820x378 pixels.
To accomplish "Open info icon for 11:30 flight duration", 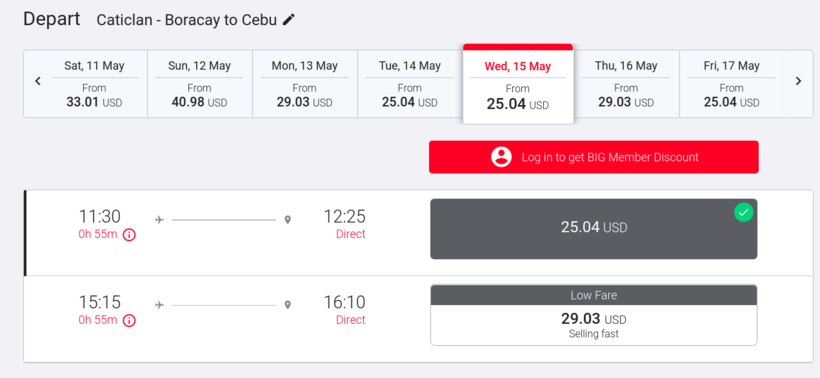I will coord(129,235).
